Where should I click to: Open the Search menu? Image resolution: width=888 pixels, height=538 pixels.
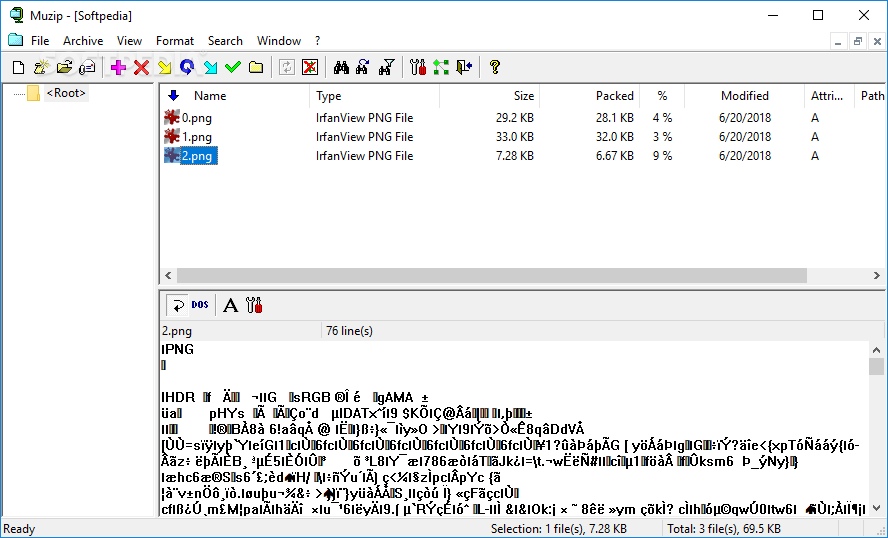pos(225,41)
